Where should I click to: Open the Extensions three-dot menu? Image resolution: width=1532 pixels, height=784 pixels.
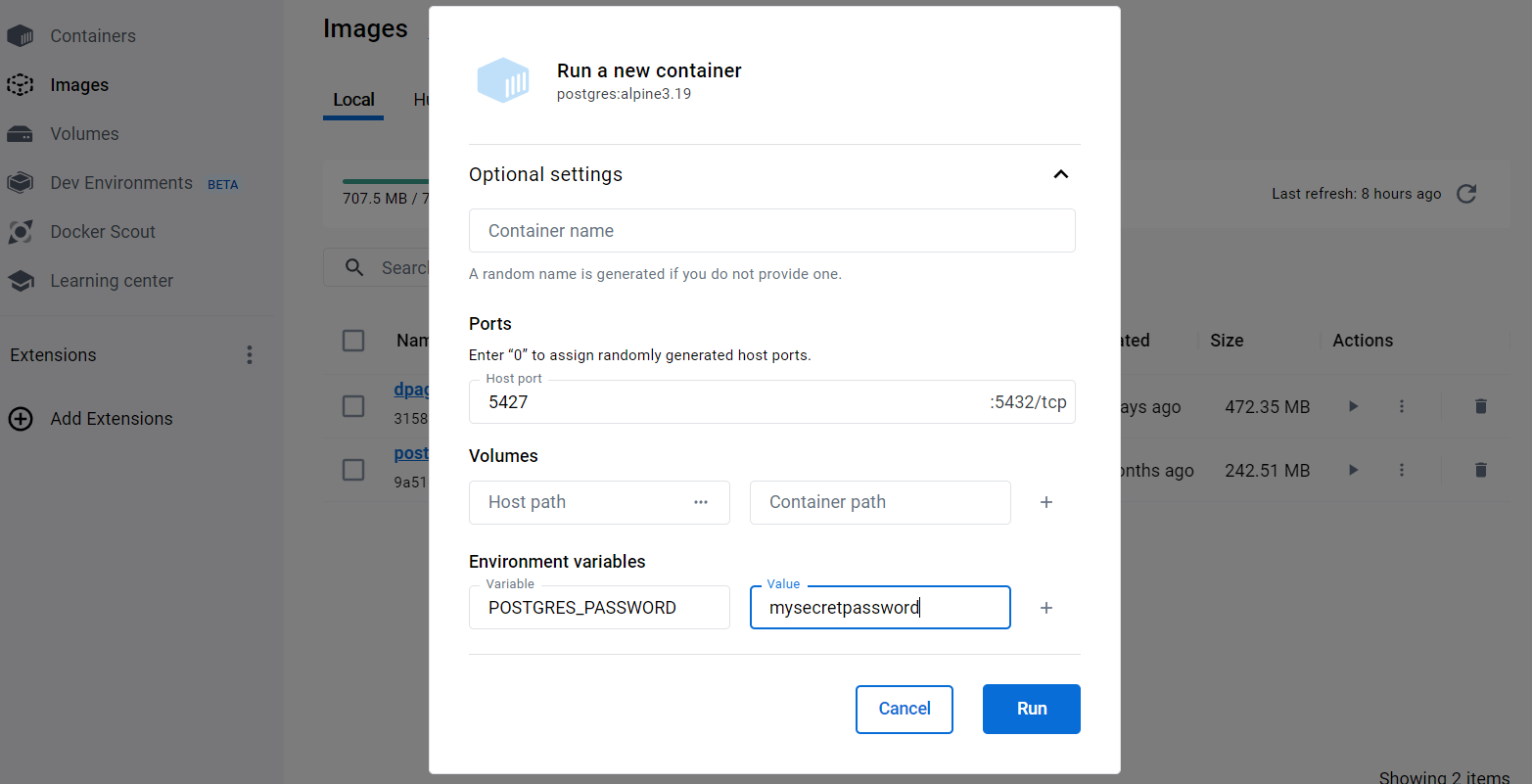[x=250, y=355]
